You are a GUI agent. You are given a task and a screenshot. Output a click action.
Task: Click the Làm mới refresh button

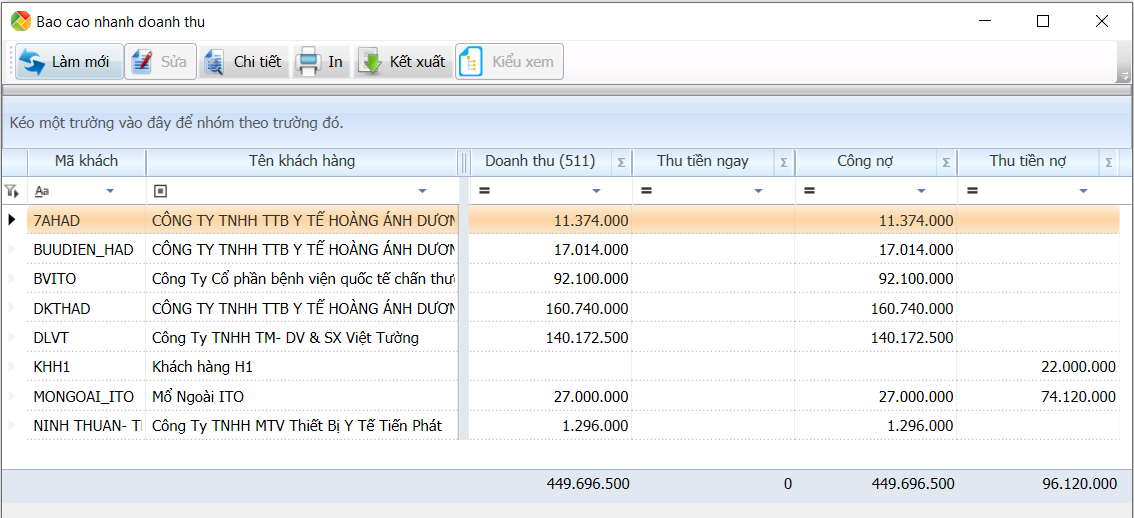69,62
